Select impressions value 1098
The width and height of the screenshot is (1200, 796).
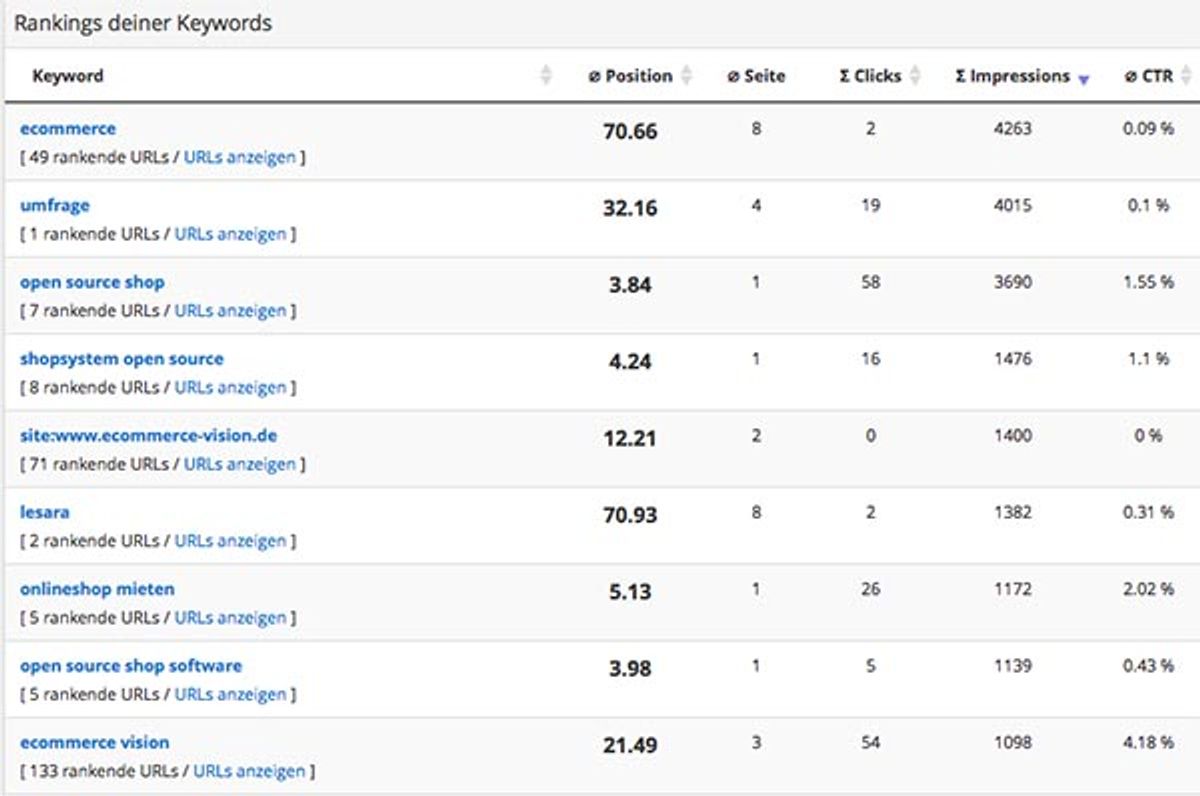pyautogui.click(x=1013, y=742)
